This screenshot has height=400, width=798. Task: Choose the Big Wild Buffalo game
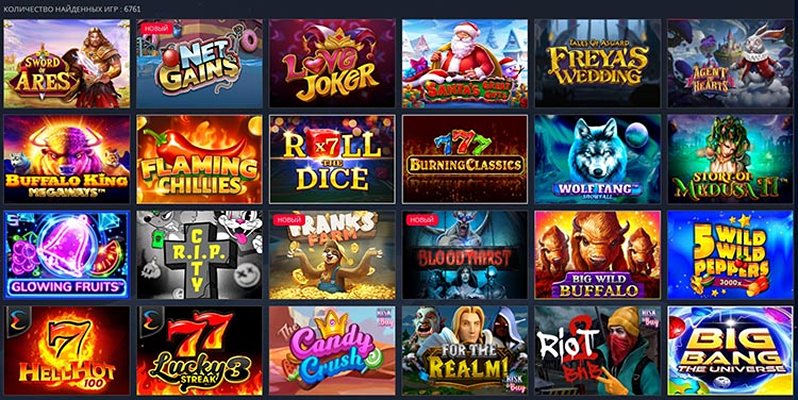(597, 255)
